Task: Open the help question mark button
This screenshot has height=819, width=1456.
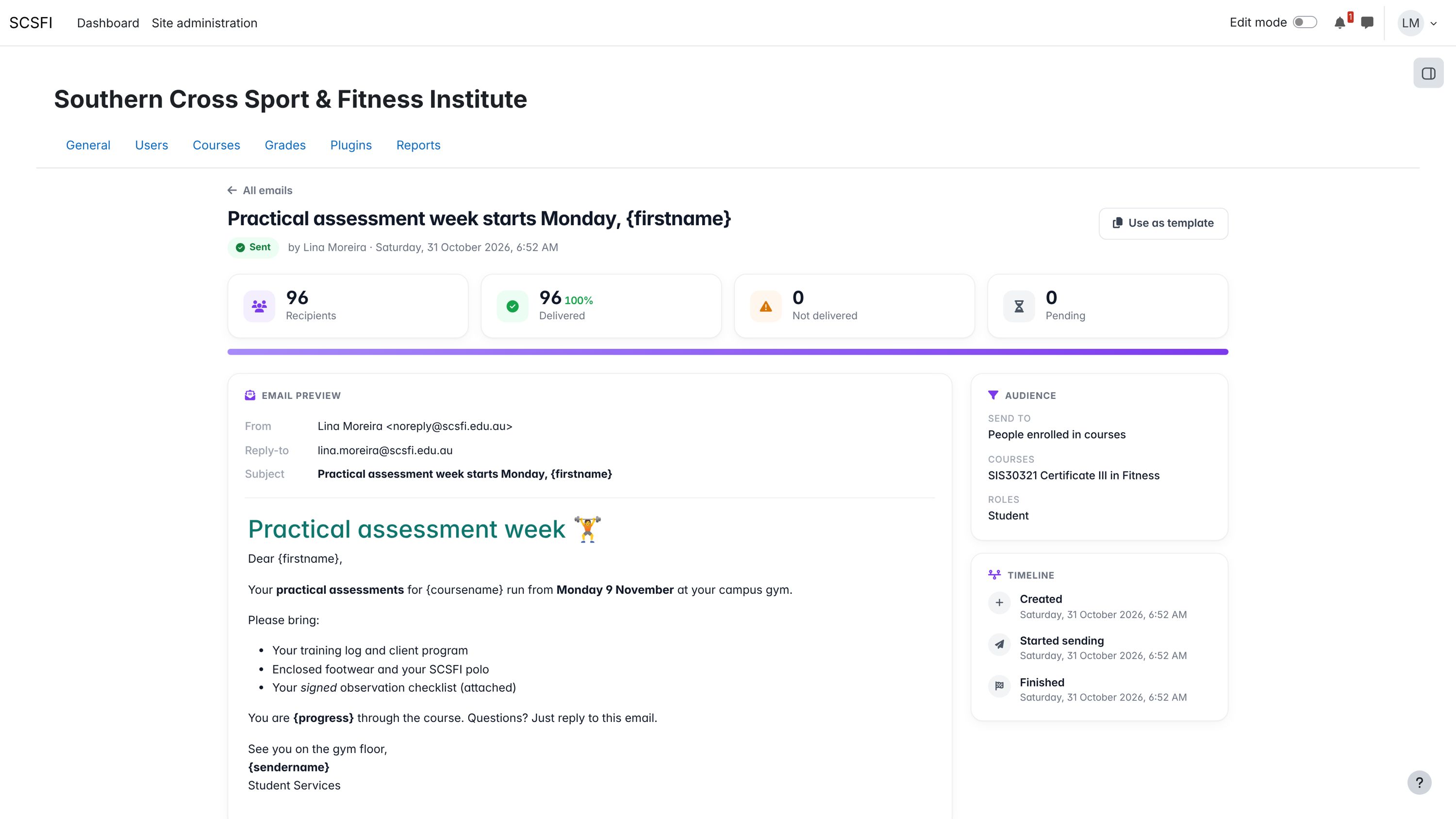Action: click(1419, 783)
